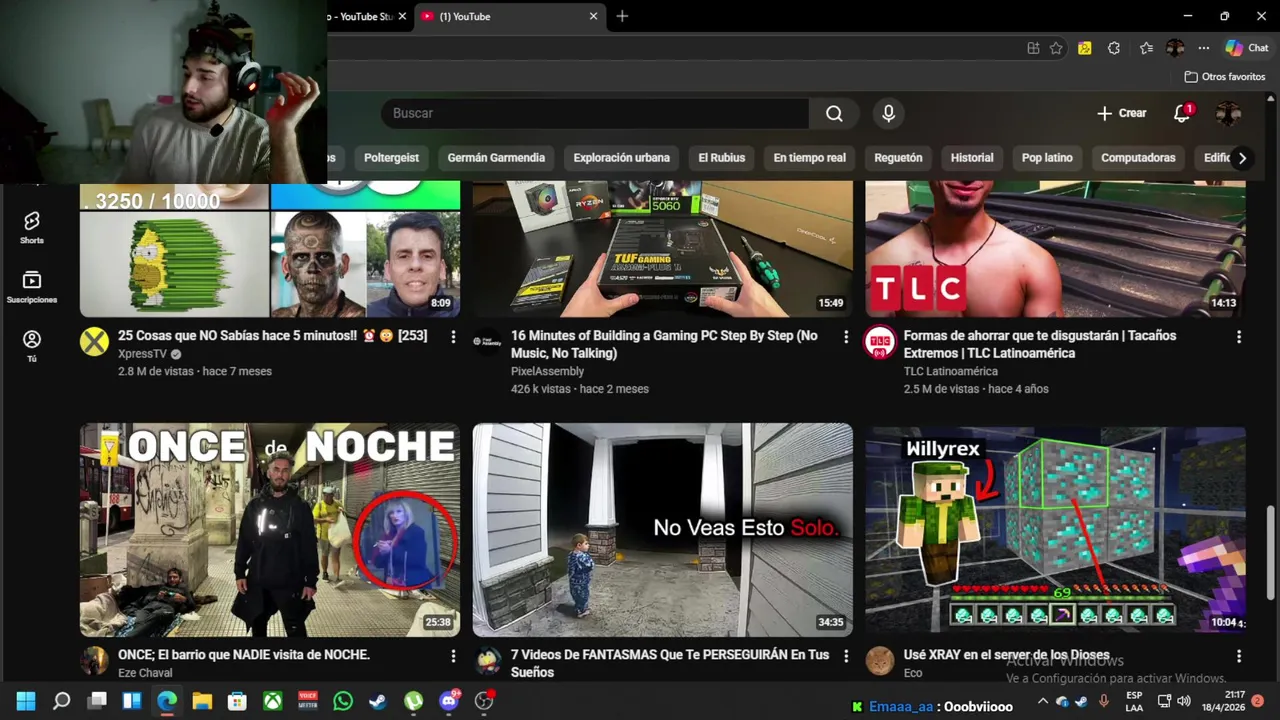Play the No Veas Esto Solo thumbnail
The width and height of the screenshot is (1280, 720).
663,530
